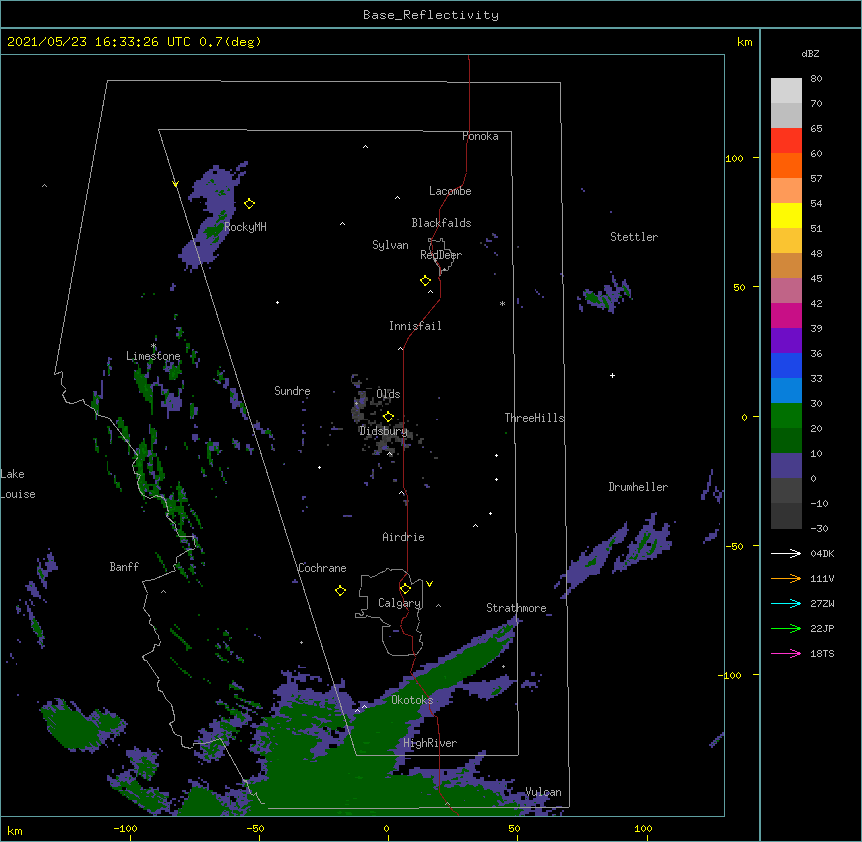Click the Sylvan label

(x=390, y=245)
